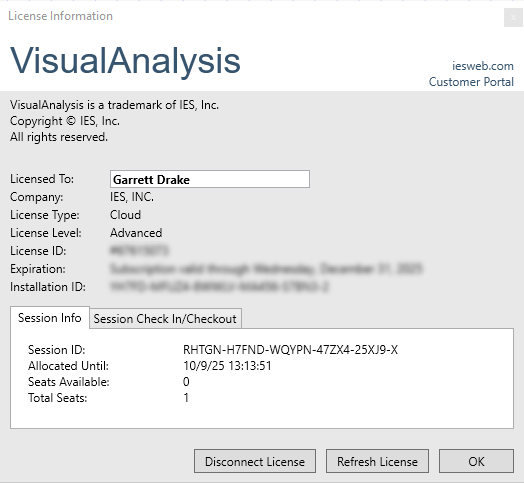524x483 pixels.
Task: Select the Allocated Until value 10/9/25 13:13:51
Action: [227, 366]
